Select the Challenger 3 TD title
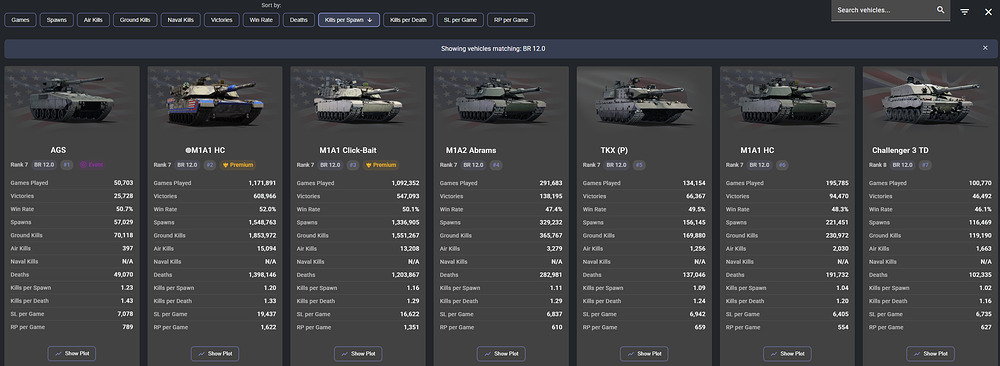Screen dimensions: 1000x366 click(901, 150)
